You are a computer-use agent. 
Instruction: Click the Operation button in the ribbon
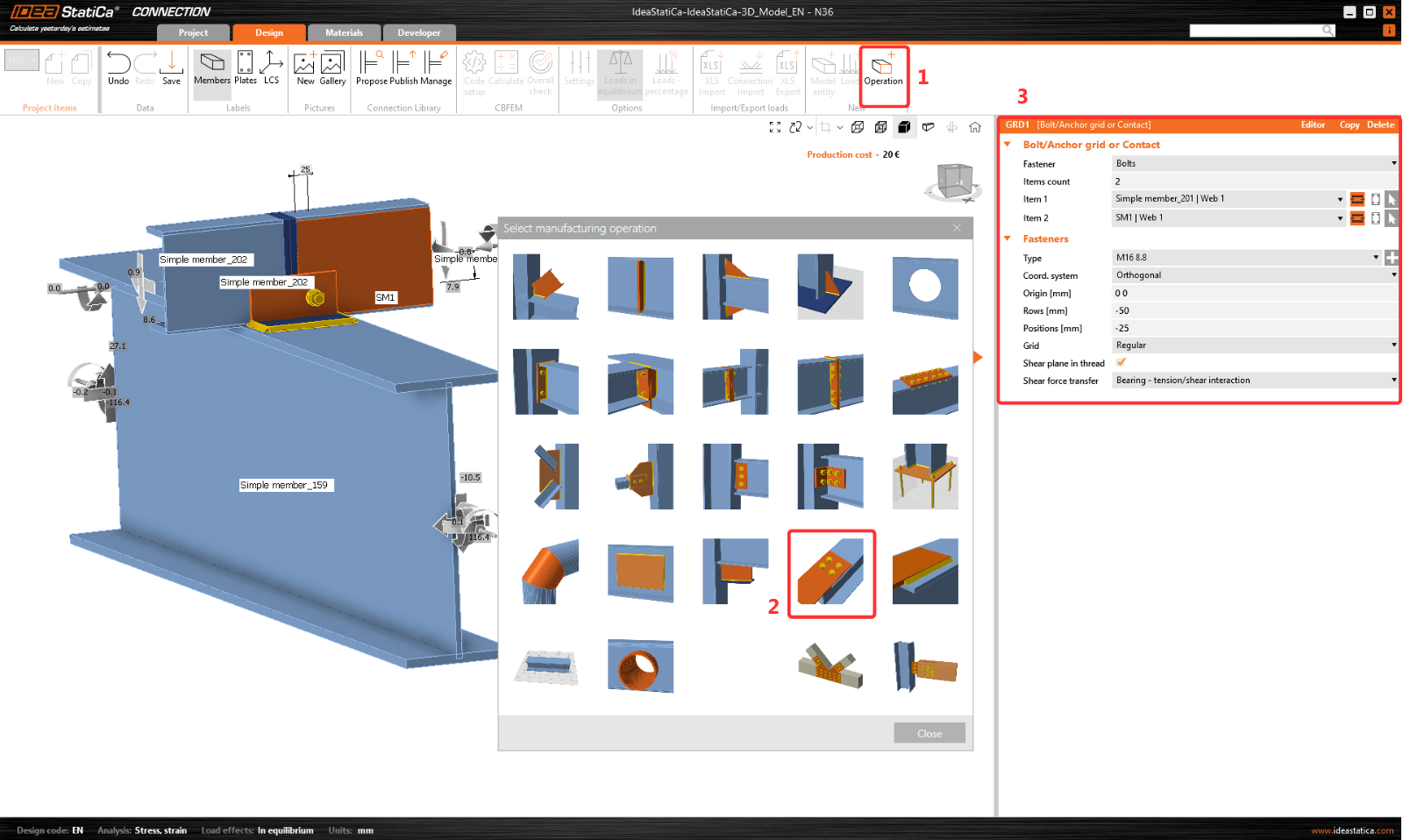(883, 69)
